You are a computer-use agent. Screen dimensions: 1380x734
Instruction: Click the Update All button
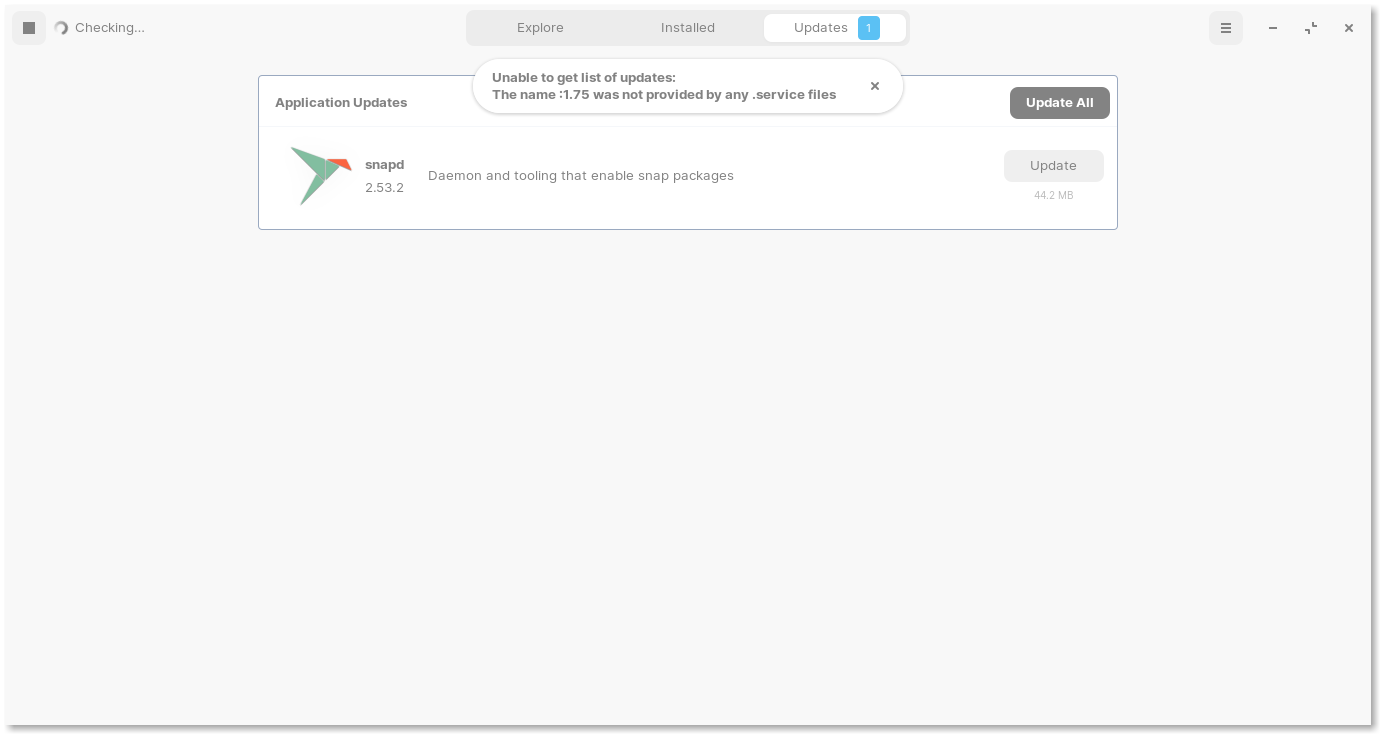click(x=1060, y=103)
